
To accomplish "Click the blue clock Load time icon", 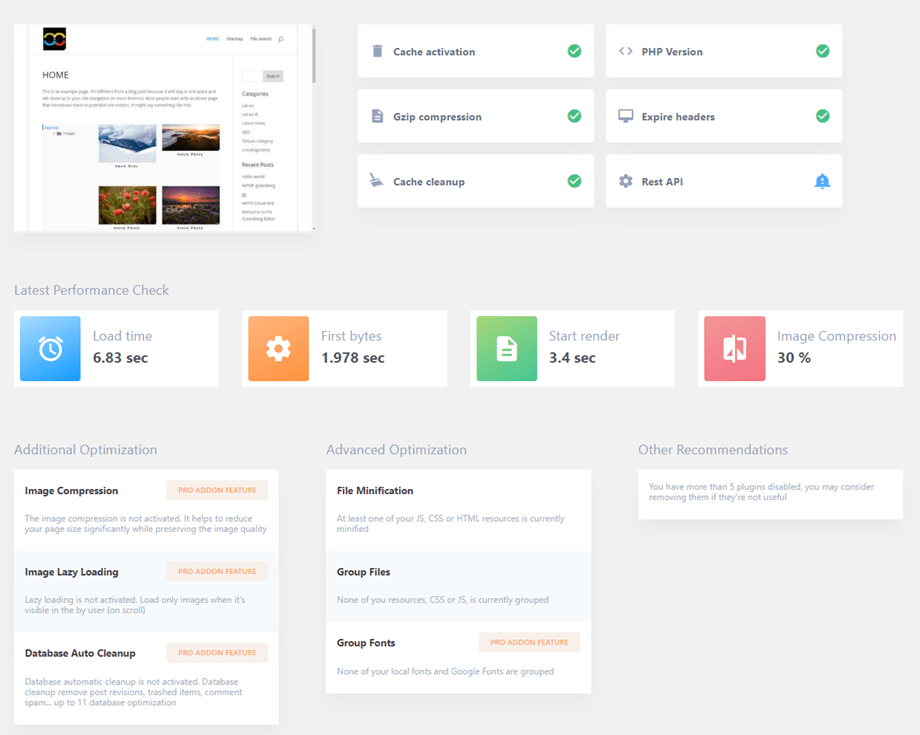I will [50, 348].
